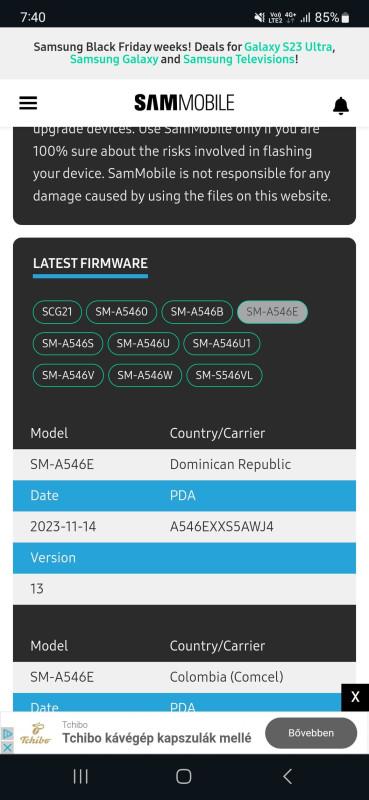Tap Android back button
The height and width of the screenshot is (800, 369).
pos(287,777)
